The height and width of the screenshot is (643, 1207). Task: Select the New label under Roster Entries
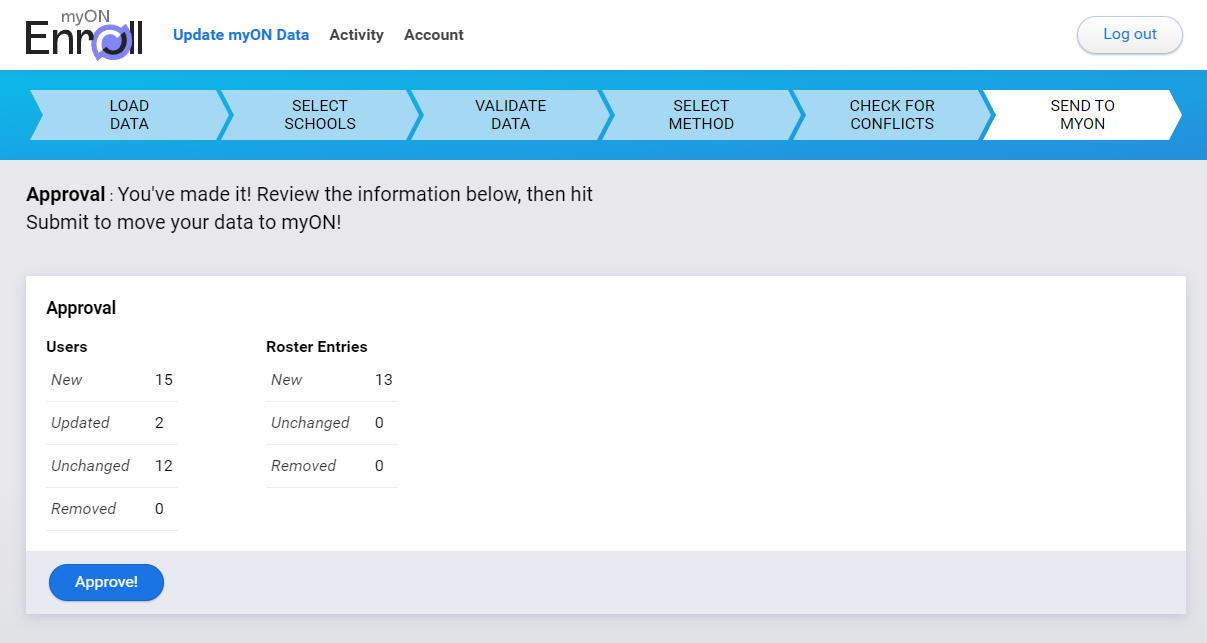287,380
